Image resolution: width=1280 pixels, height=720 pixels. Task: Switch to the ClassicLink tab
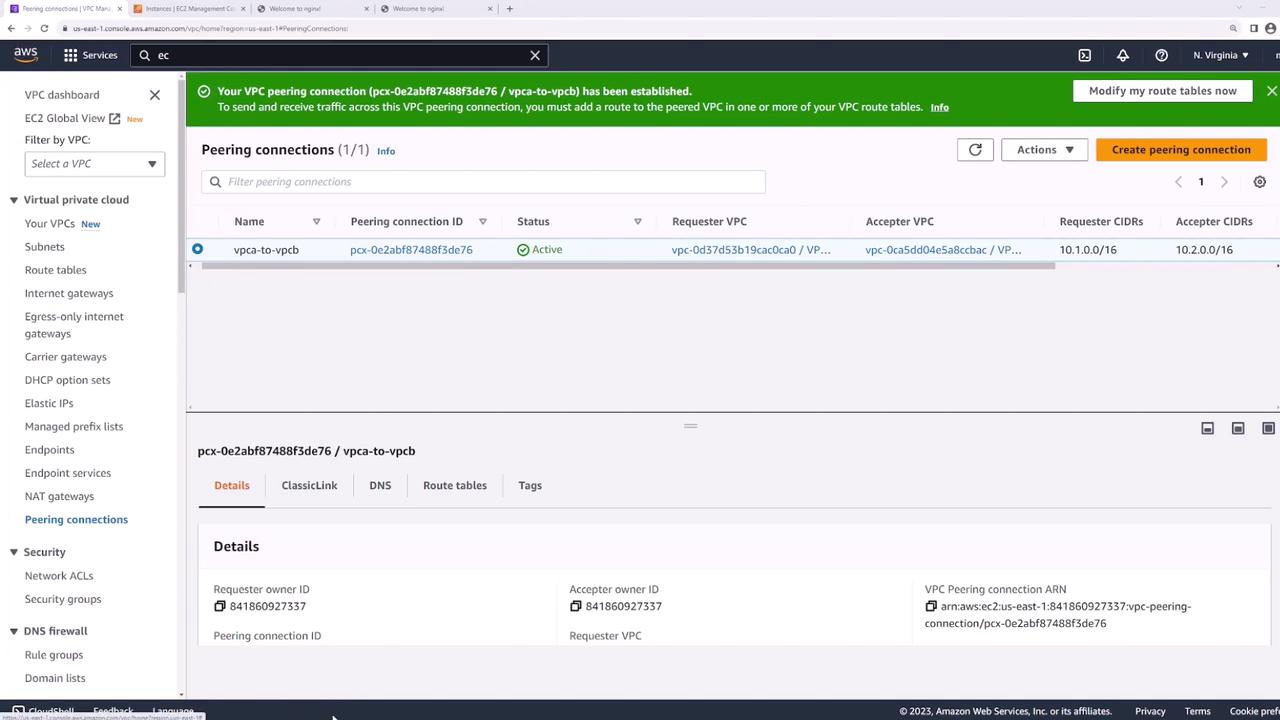(309, 485)
